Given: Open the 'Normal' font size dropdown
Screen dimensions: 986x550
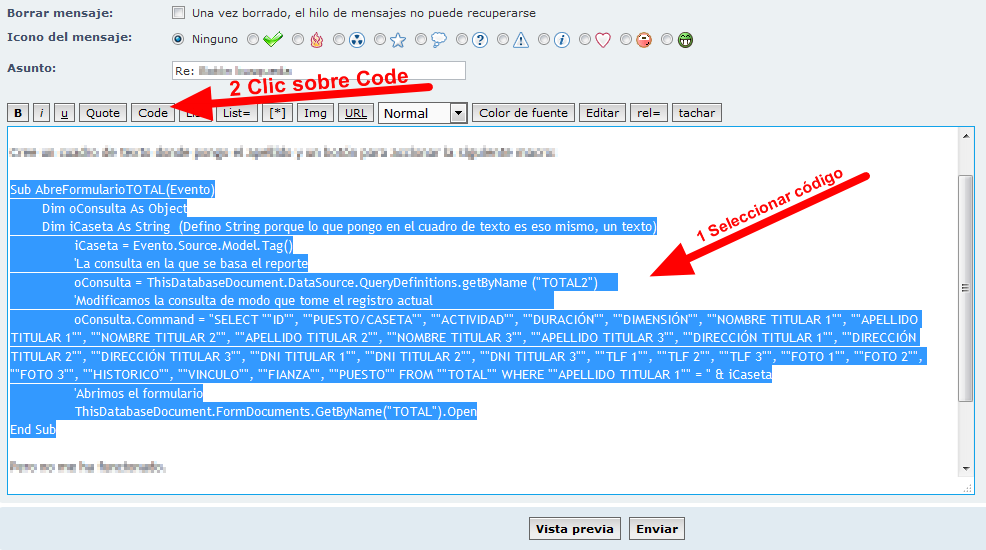Looking at the screenshot, I should [422, 113].
